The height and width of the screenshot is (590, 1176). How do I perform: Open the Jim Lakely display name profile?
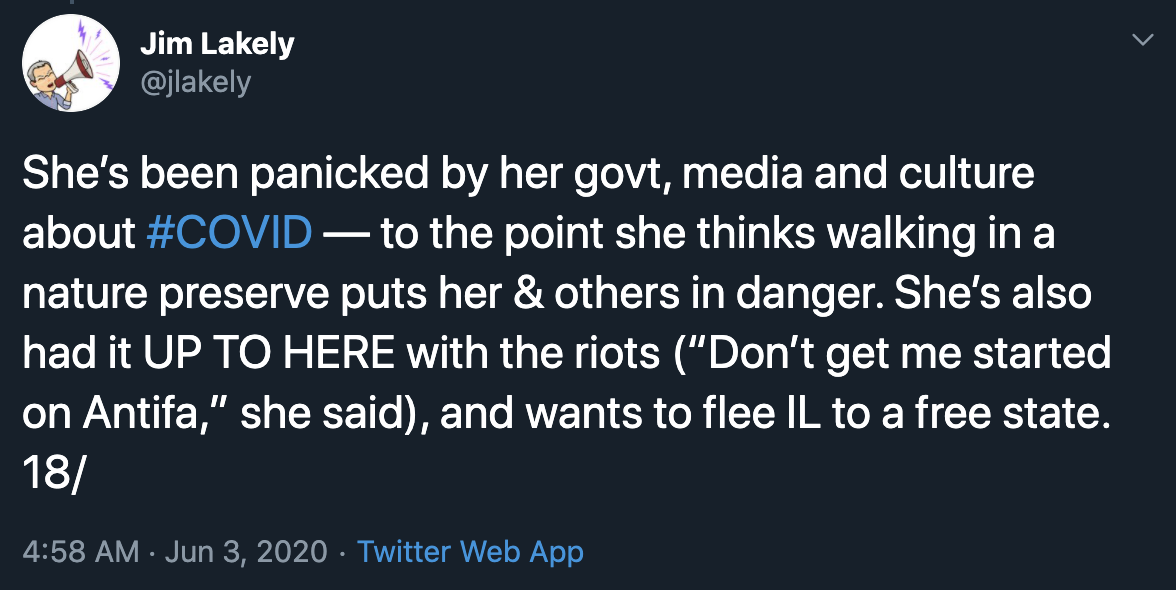217,43
